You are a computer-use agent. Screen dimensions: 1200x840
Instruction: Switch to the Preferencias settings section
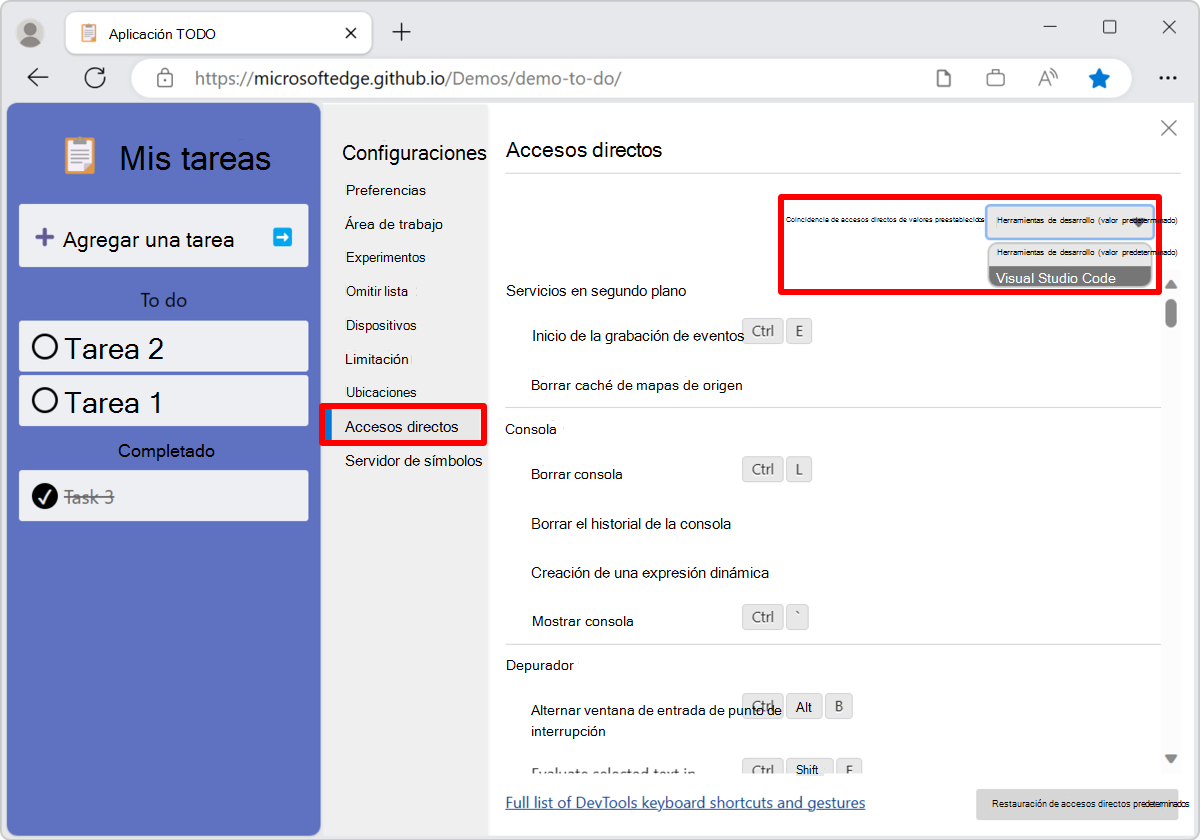pos(386,190)
